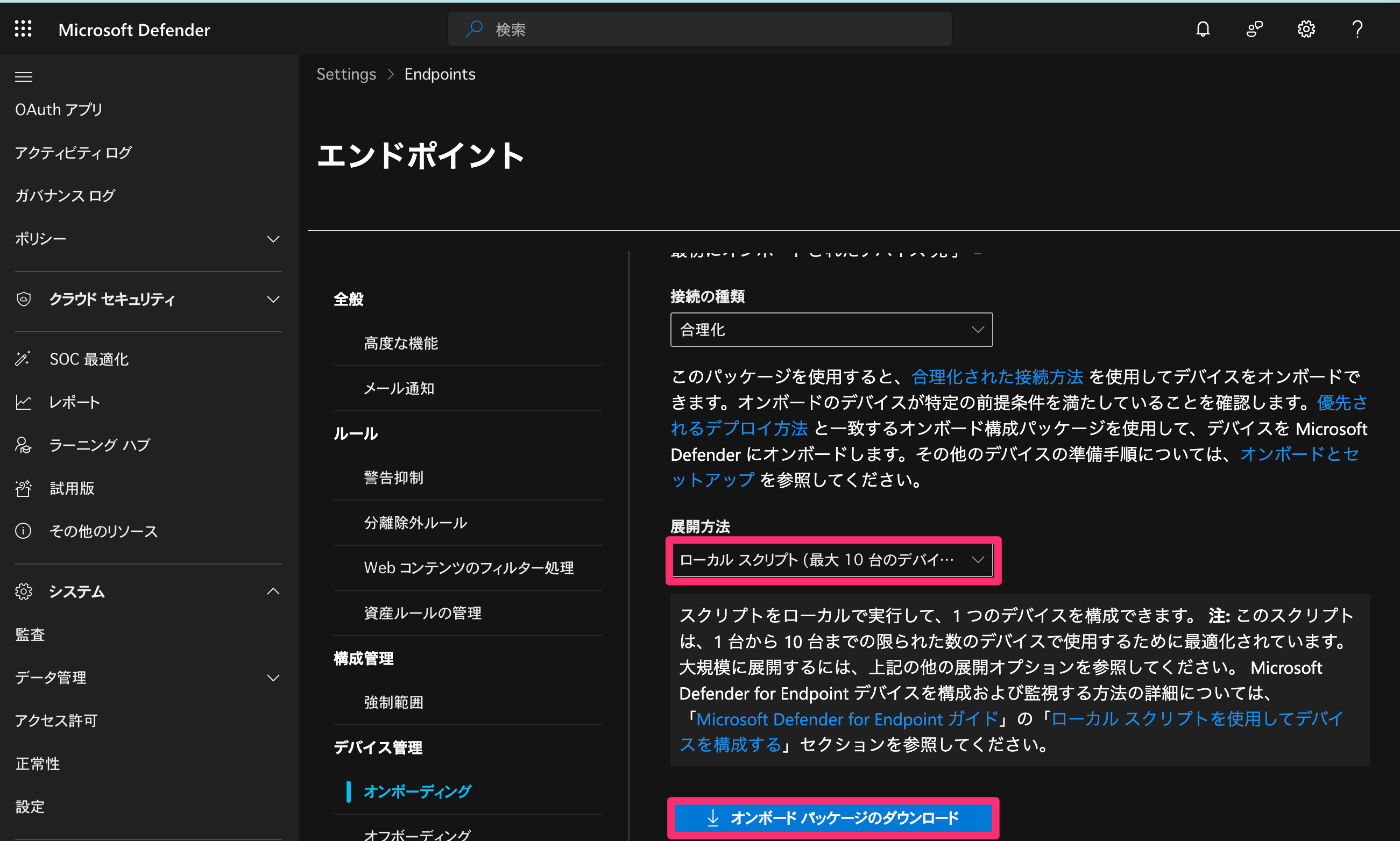Image resolution: width=1400 pixels, height=841 pixels.
Task: Click the システム gear icon in sidebar
Action: 24,591
